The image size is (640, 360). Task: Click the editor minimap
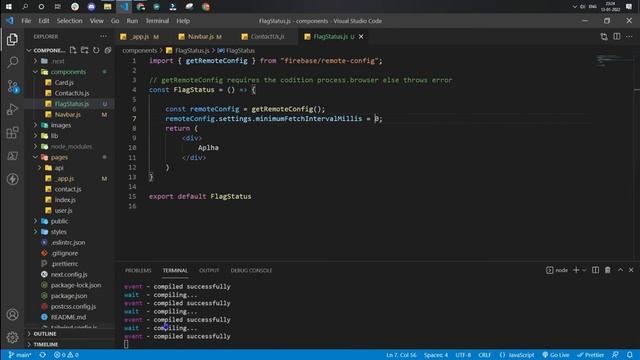coord(612,61)
